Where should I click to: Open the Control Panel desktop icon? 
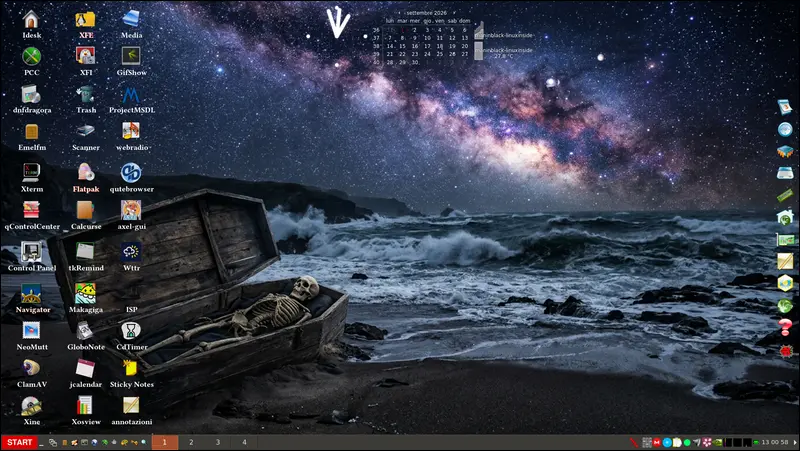point(31,252)
